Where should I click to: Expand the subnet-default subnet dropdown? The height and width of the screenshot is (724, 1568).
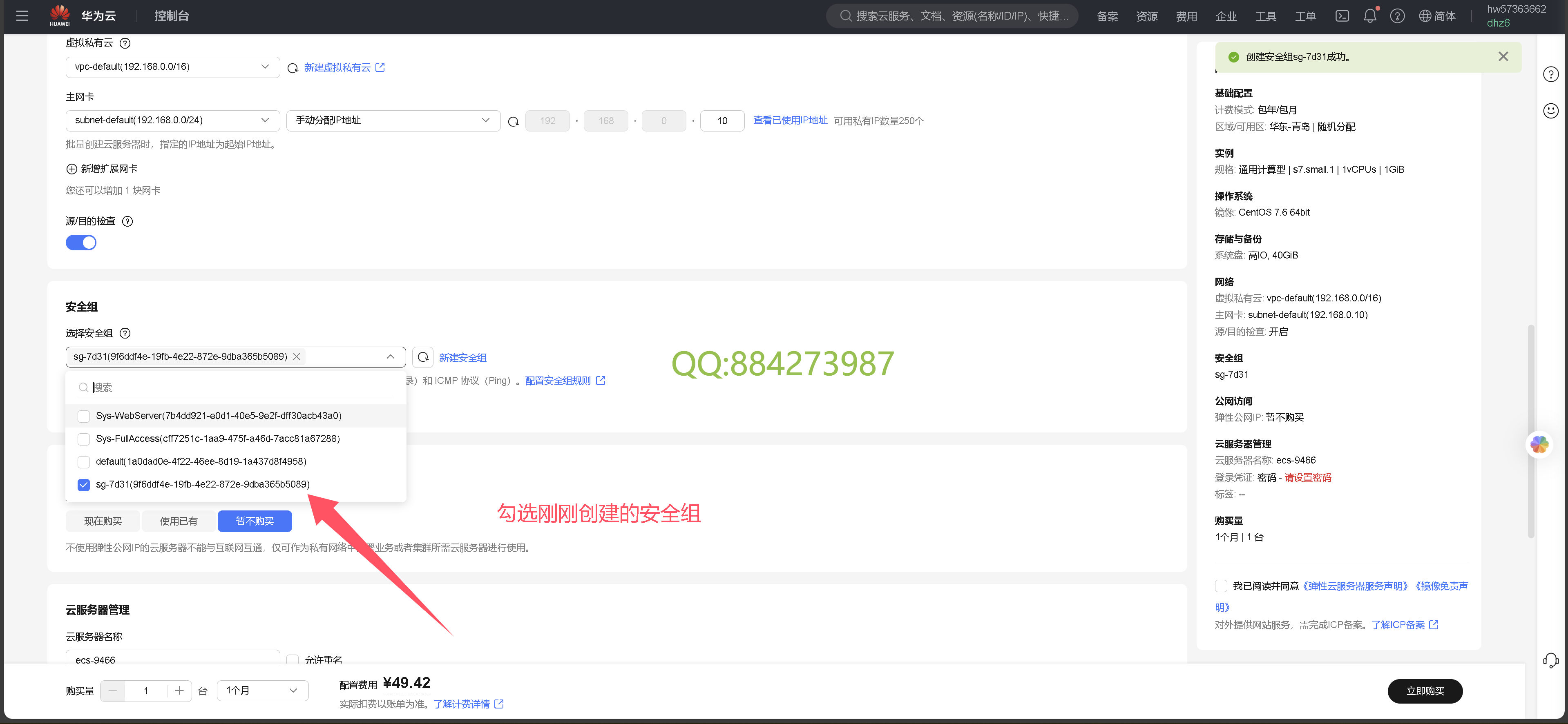tap(173, 120)
